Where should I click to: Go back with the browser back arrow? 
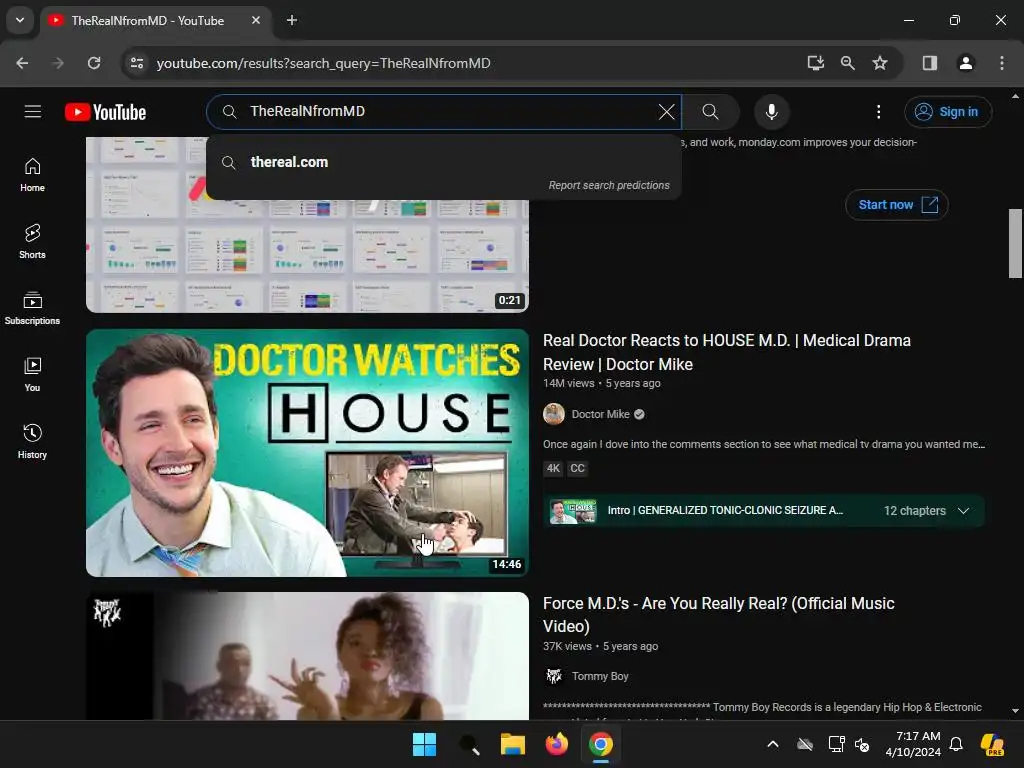22,63
